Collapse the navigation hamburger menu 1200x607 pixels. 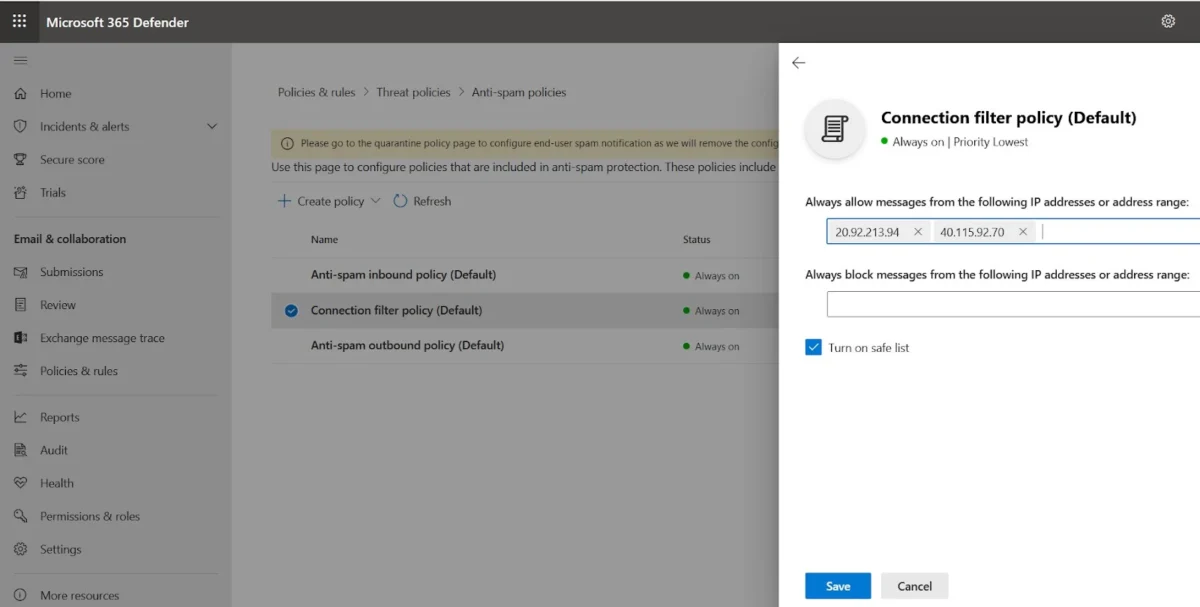(20, 61)
